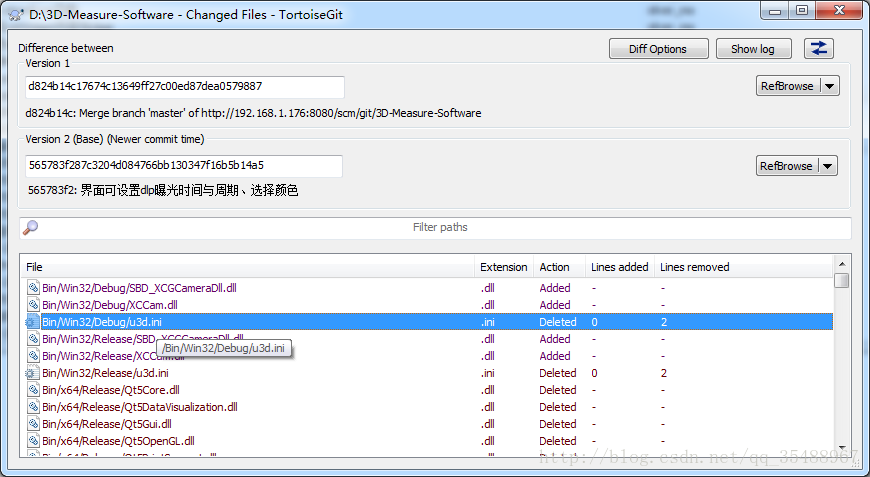Image resolution: width=870 pixels, height=477 pixels.
Task: Click Added action of Debug/XCCam.dll row
Action: 555,305
